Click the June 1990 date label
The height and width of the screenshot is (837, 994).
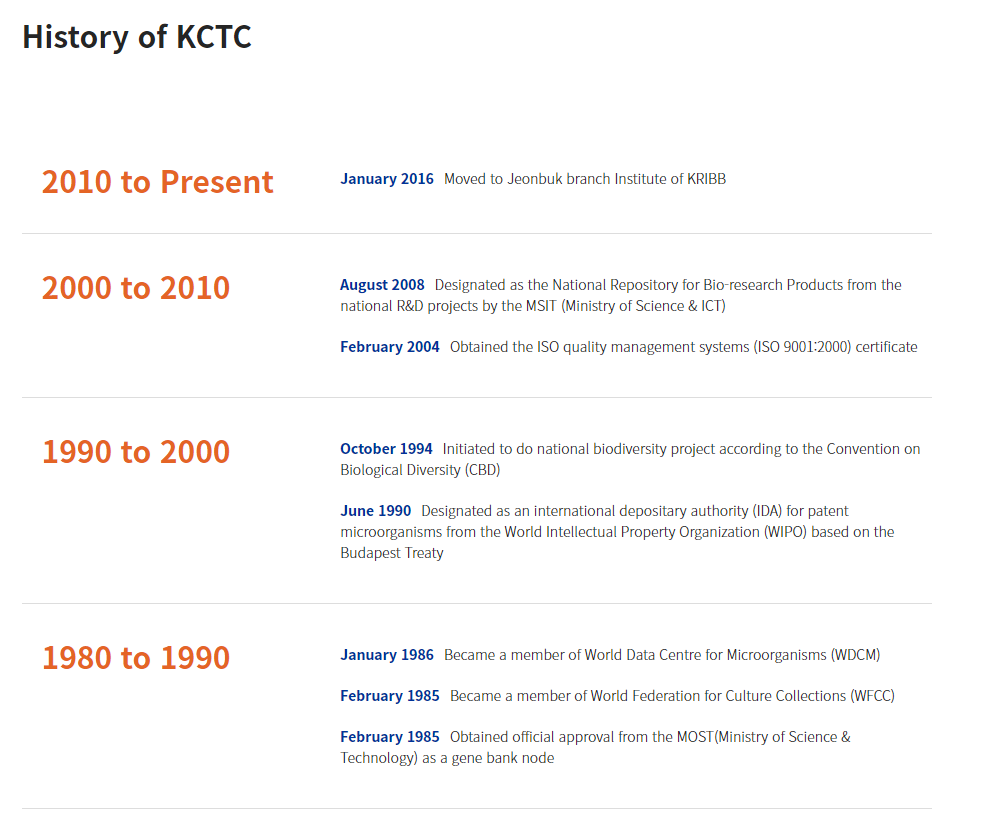pos(375,511)
